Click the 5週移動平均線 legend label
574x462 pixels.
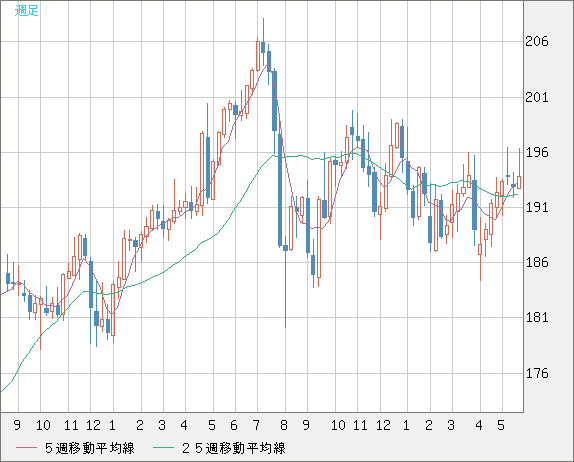90,448
